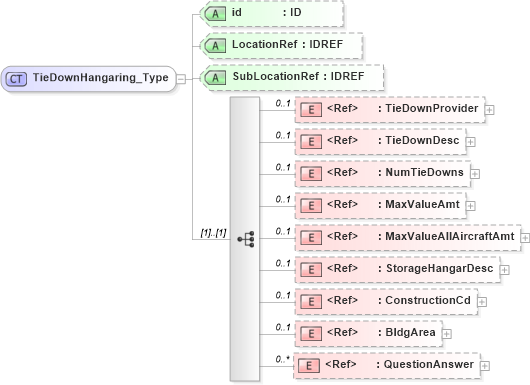The height and width of the screenshot is (385, 530).
Task: Click the 0..1 cardinality of TieDownProvider
Action: coord(283,103)
